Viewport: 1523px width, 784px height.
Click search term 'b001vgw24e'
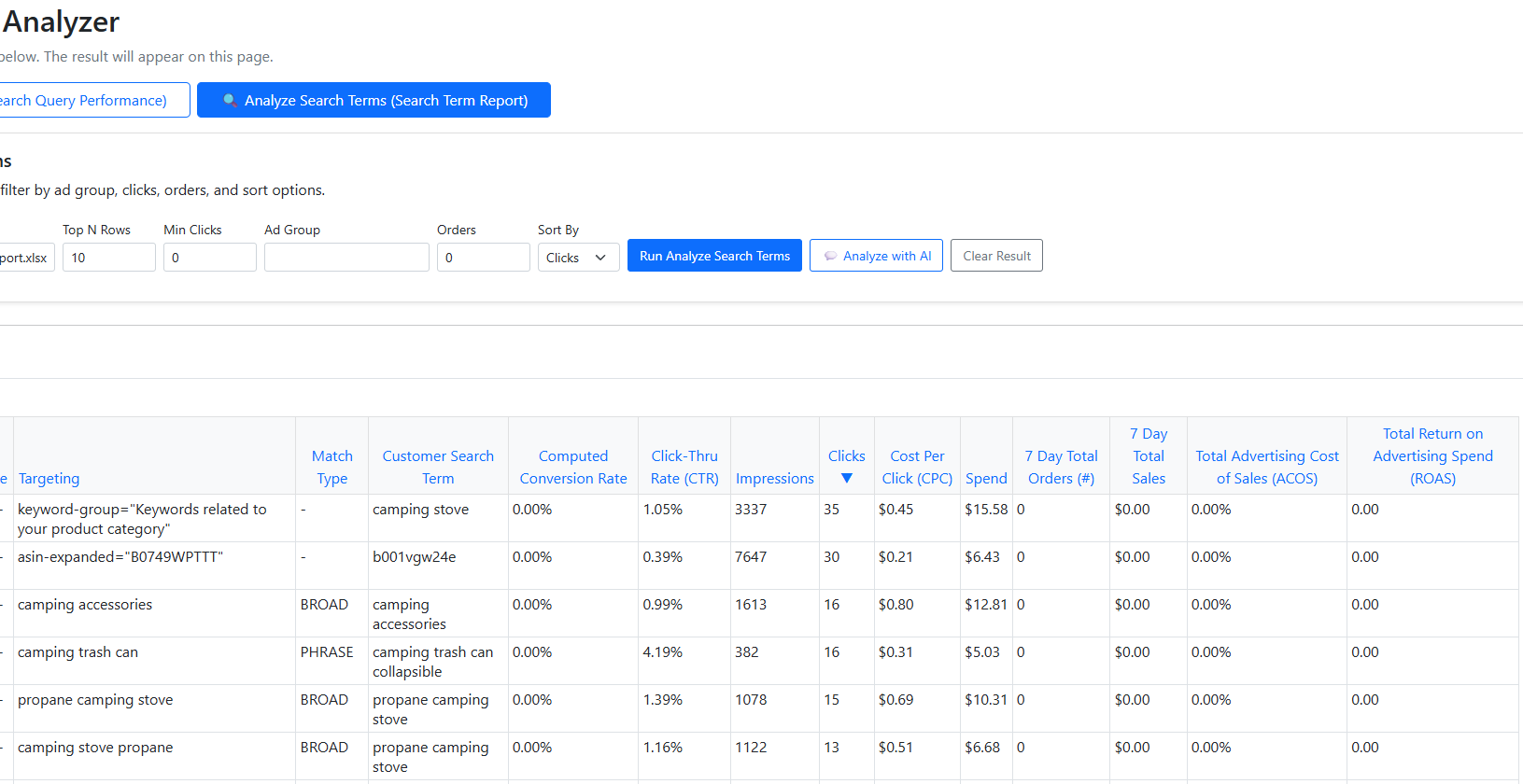(414, 556)
